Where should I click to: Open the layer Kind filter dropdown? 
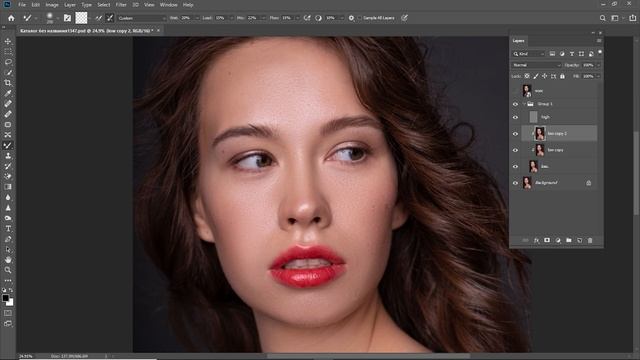point(529,54)
